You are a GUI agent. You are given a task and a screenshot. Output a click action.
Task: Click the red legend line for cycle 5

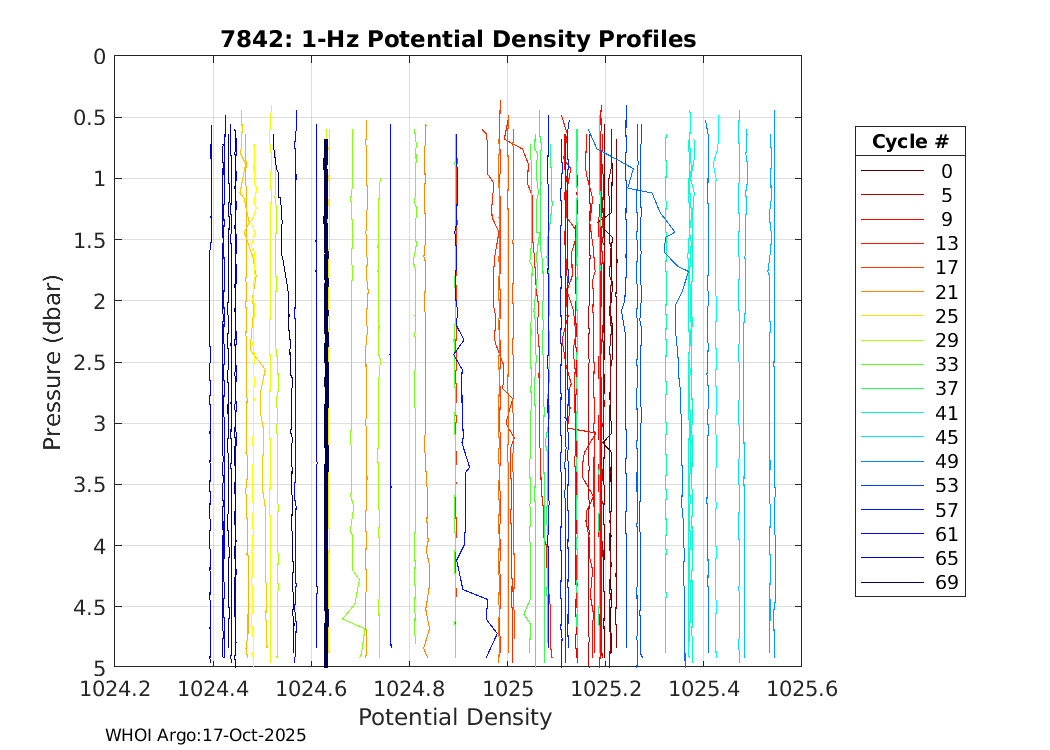click(892, 195)
